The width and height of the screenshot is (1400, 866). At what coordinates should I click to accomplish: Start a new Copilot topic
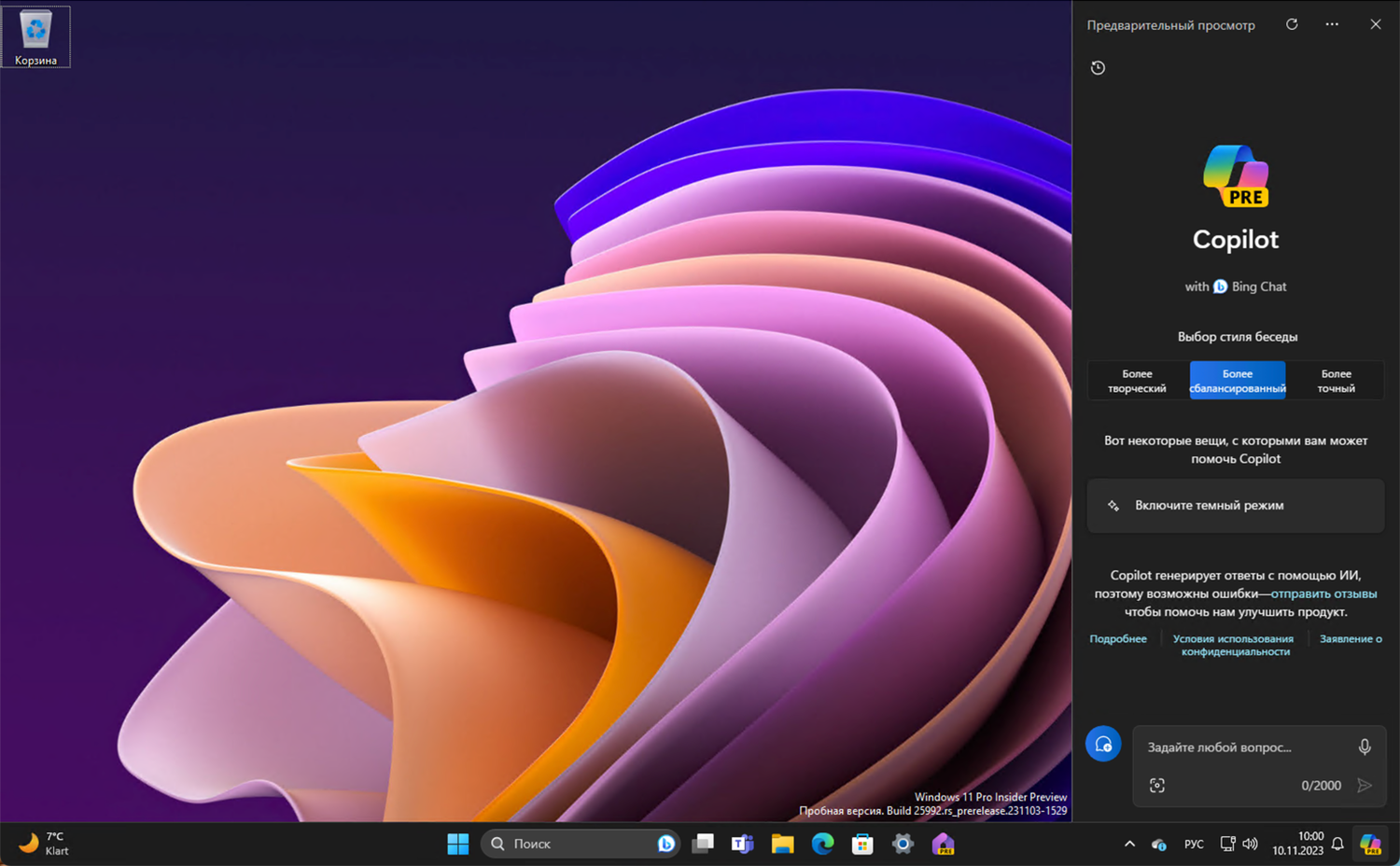(1103, 744)
